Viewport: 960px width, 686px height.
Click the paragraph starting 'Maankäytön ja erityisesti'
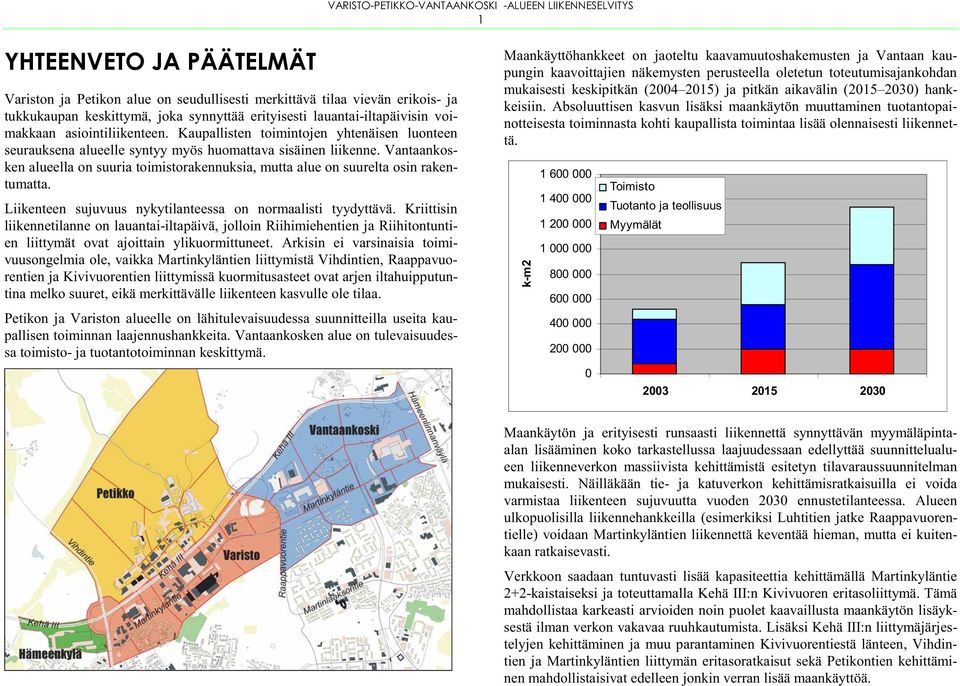730,492
